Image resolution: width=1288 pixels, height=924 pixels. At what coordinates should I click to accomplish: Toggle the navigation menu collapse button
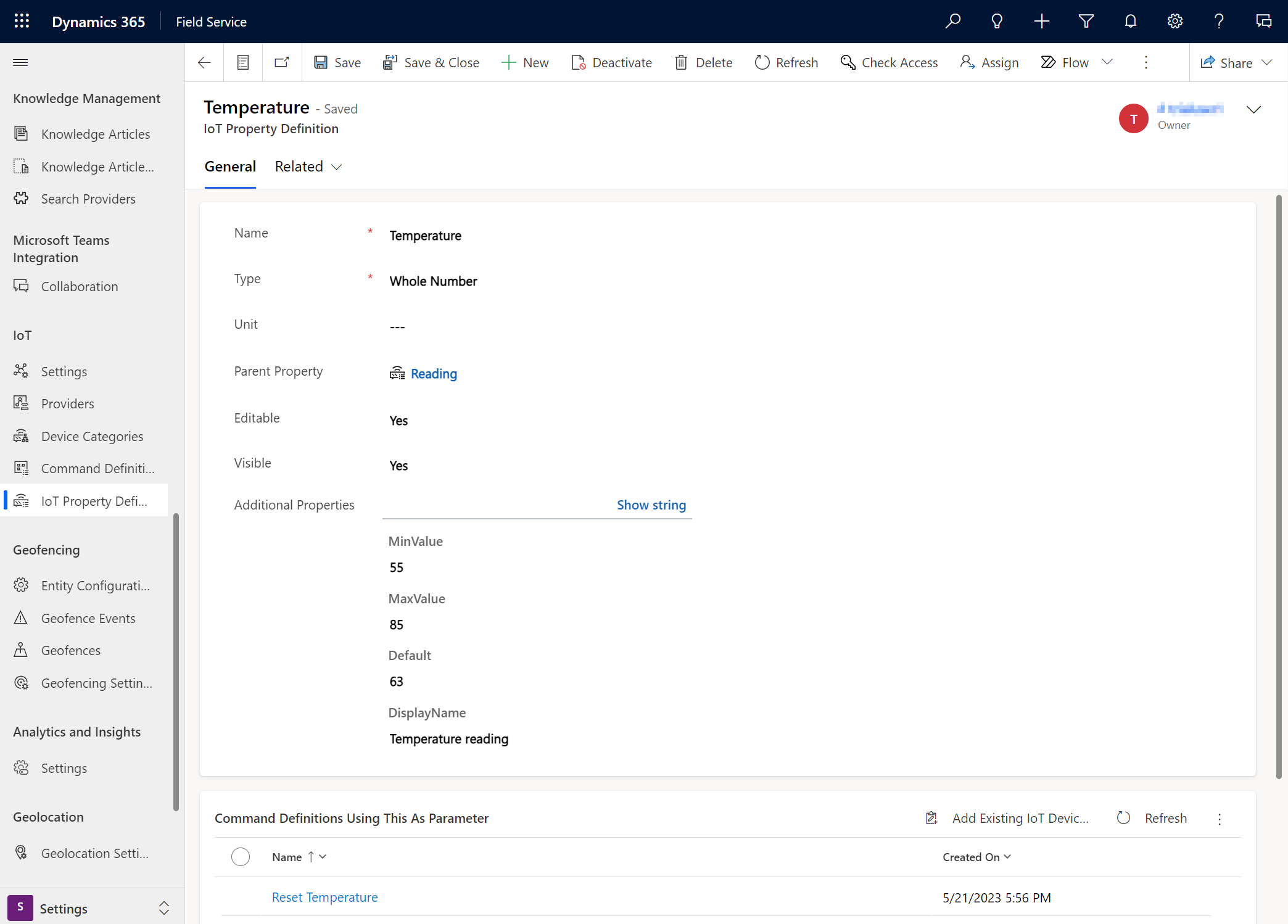[x=20, y=62]
